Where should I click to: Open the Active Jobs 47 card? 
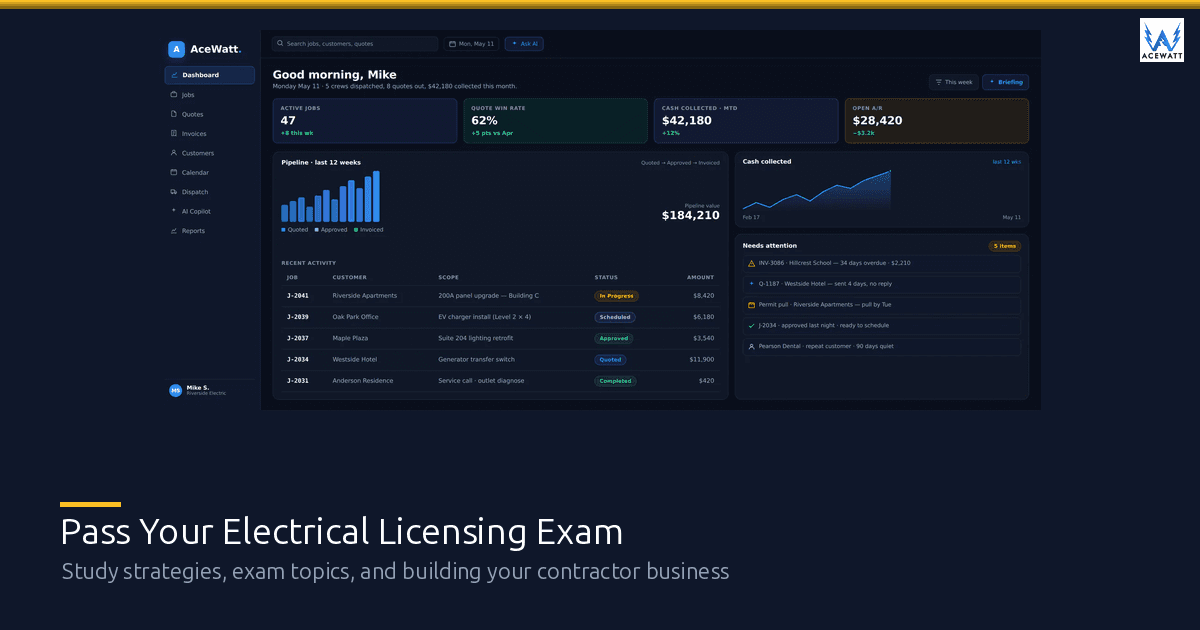tap(365, 121)
